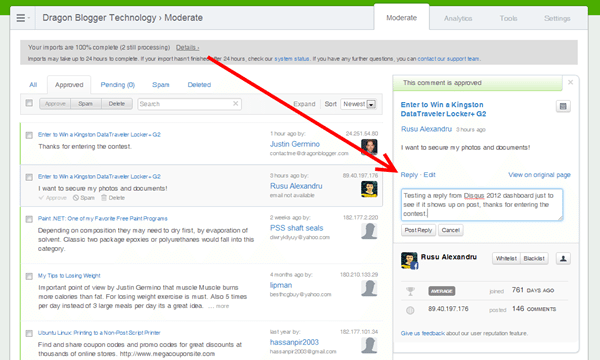This screenshot has width=600, height=360.
Task: Click the IP address 89.40.197.176 in panel
Action: pos(448,309)
